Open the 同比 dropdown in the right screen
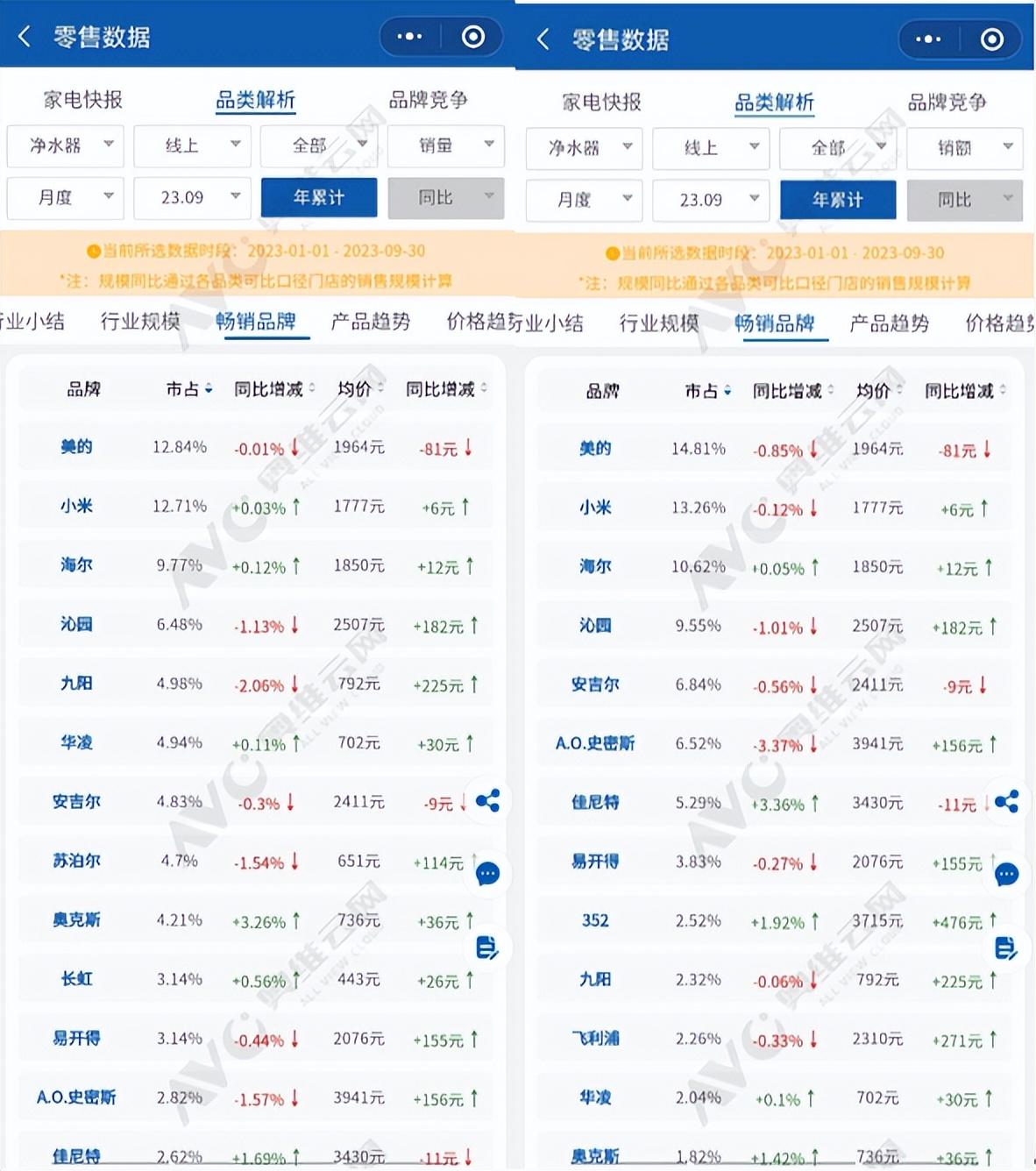1036x1171 pixels. pos(965,200)
